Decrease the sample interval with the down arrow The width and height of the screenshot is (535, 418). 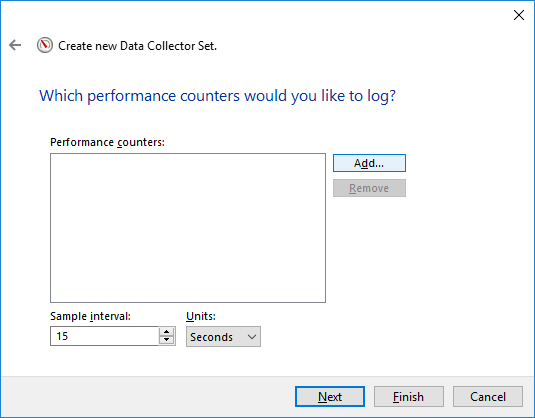pyautogui.click(x=167, y=340)
